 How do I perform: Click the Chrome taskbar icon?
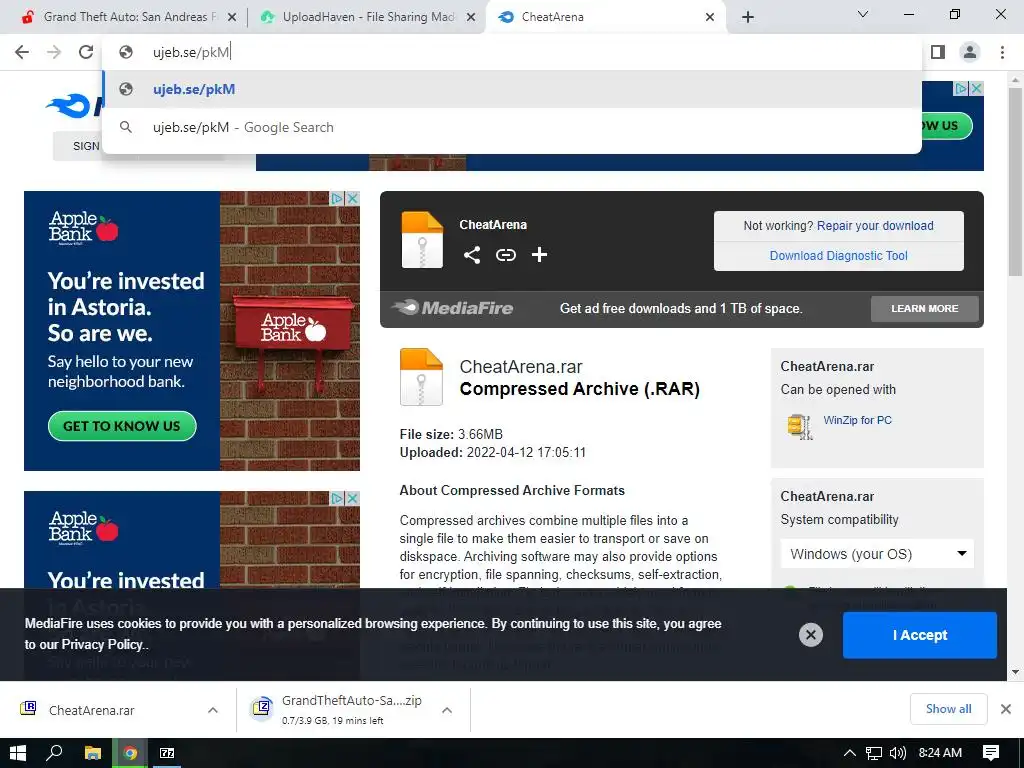pos(130,753)
